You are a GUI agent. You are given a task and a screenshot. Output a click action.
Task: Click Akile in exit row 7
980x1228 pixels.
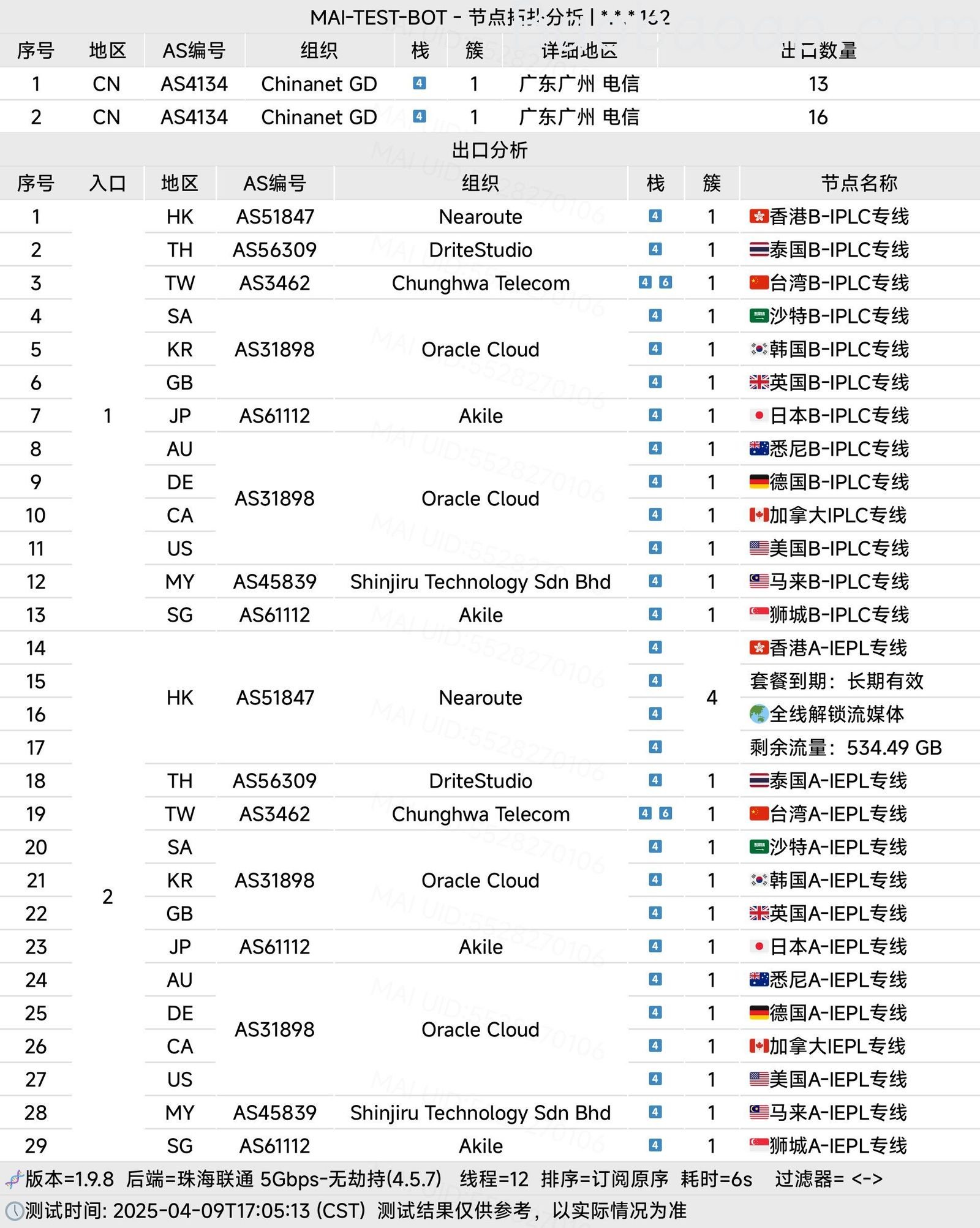click(480, 416)
